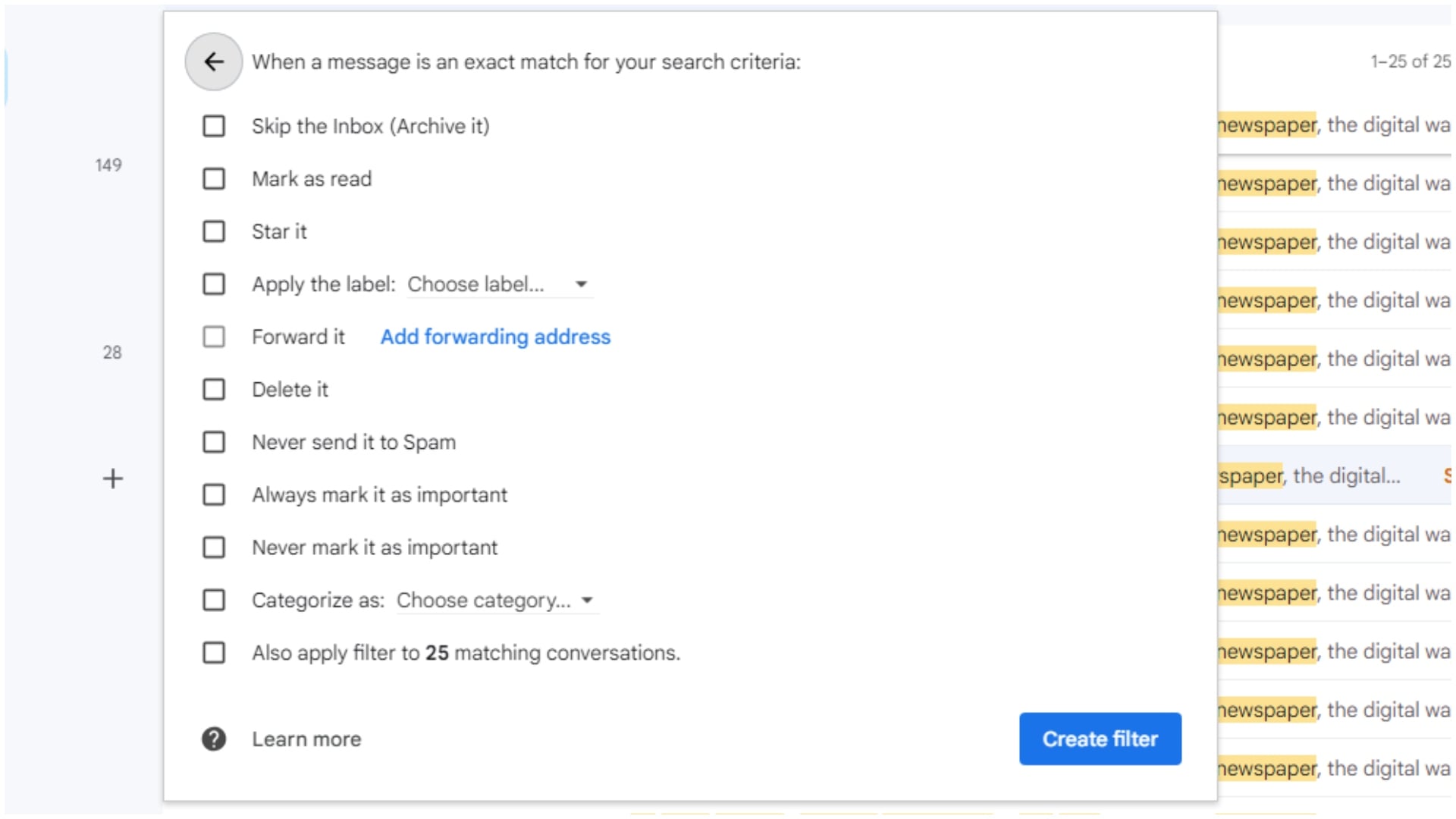Check the Apply the label checkbox
This screenshot has height=819, width=1456.
[214, 284]
